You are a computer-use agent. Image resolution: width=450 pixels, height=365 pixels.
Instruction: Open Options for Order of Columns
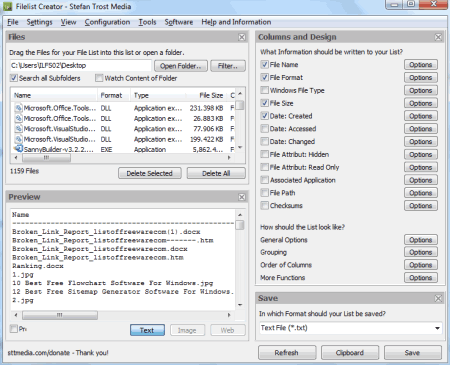tap(421, 265)
